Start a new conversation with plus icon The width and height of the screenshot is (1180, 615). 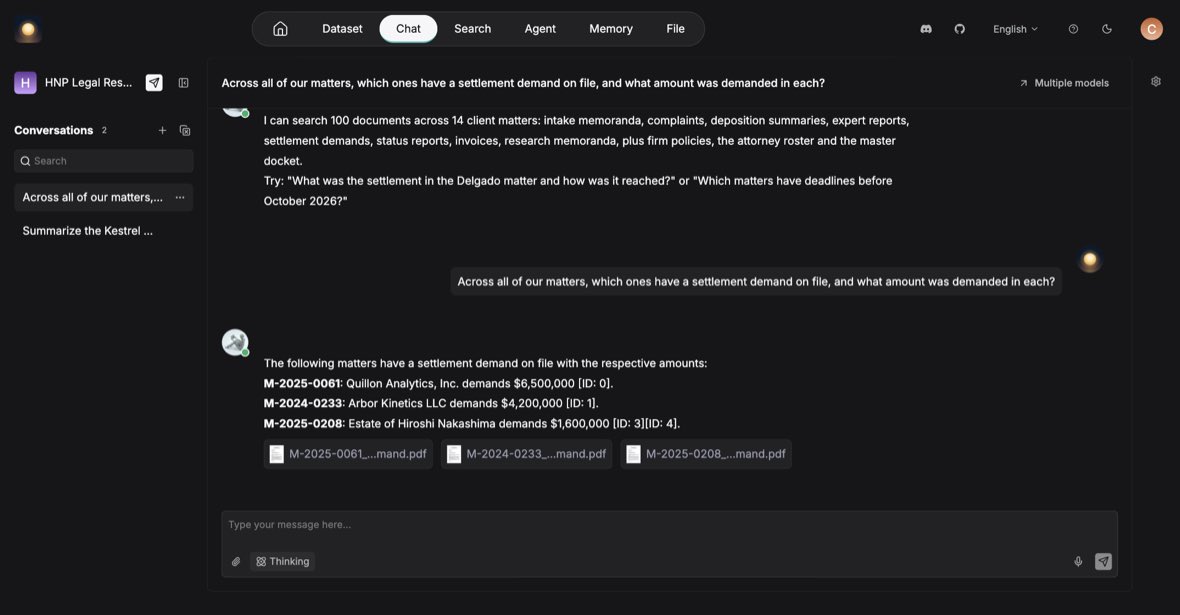[x=162, y=130]
